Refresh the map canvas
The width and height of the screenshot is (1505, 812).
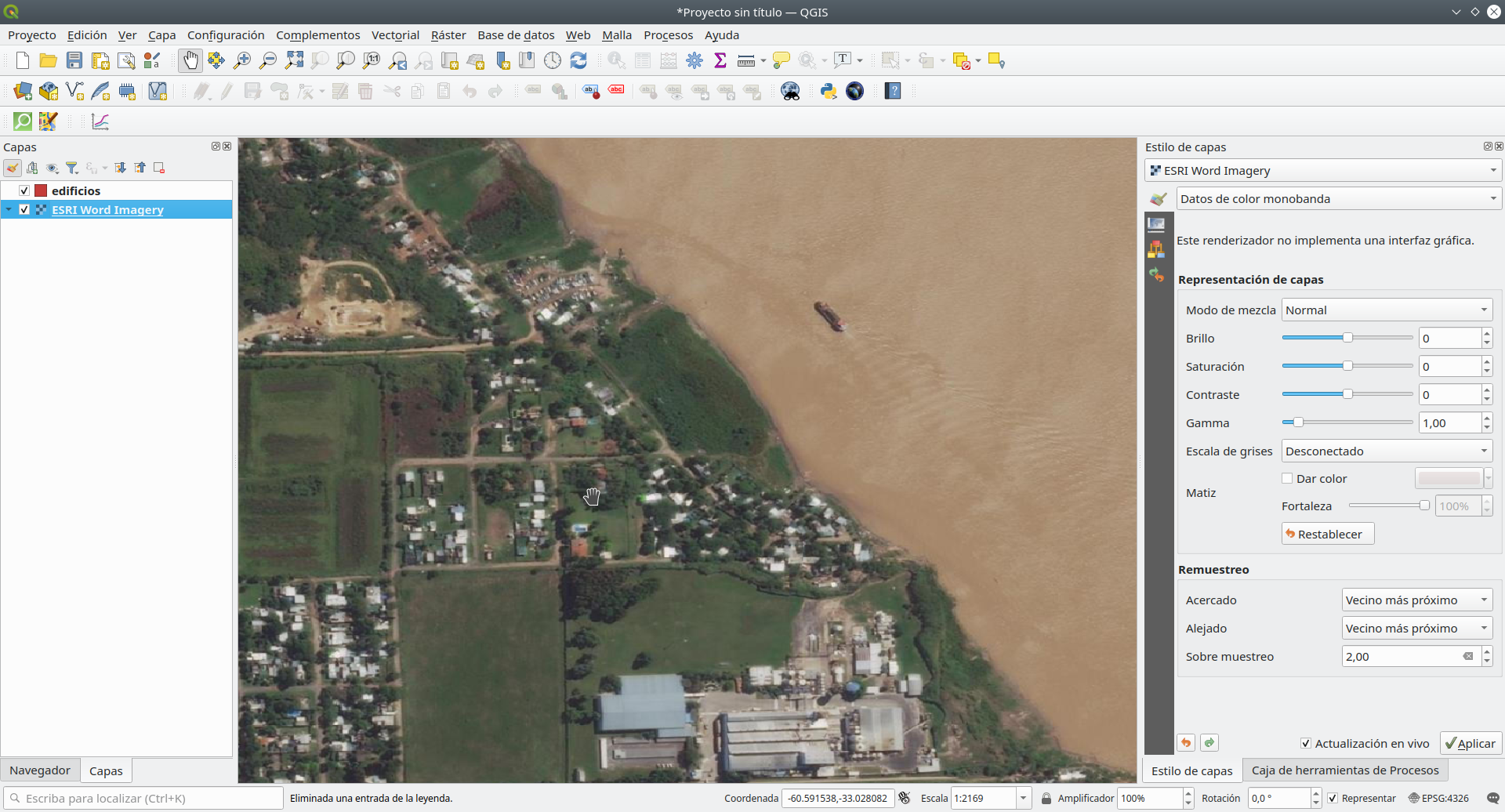[578, 60]
